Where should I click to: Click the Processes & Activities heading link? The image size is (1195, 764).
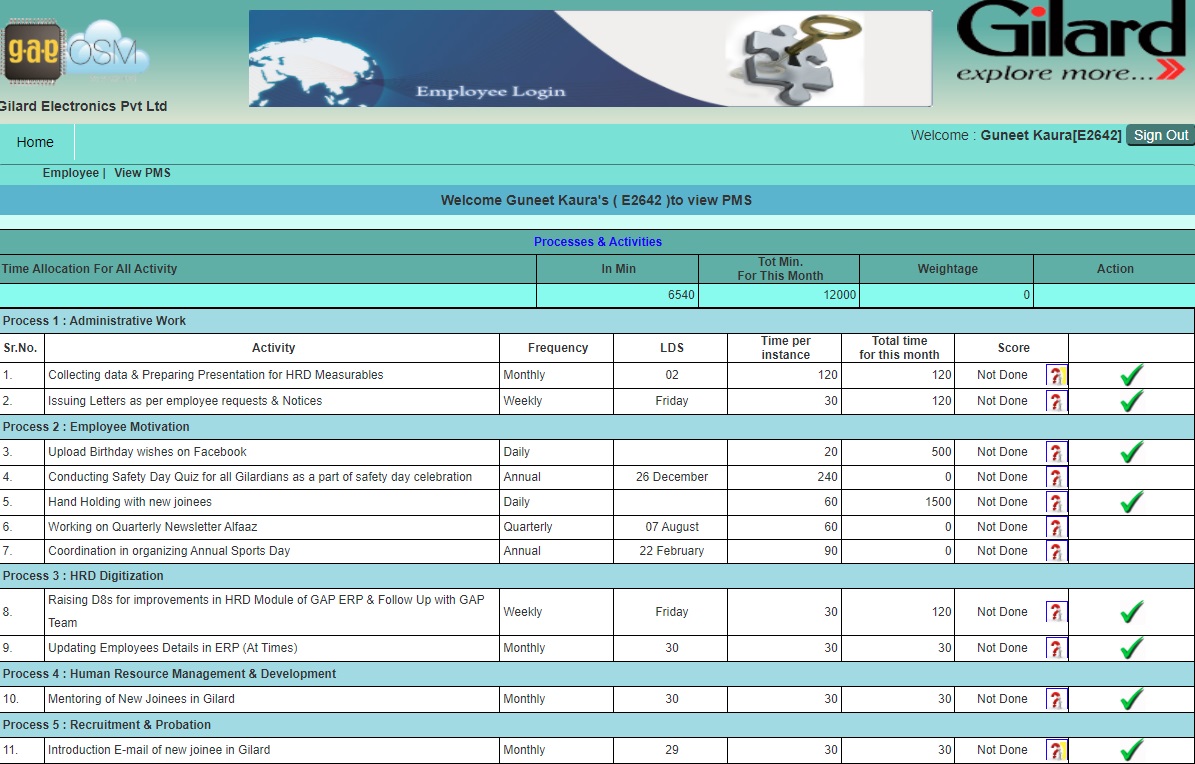[x=597, y=242]
